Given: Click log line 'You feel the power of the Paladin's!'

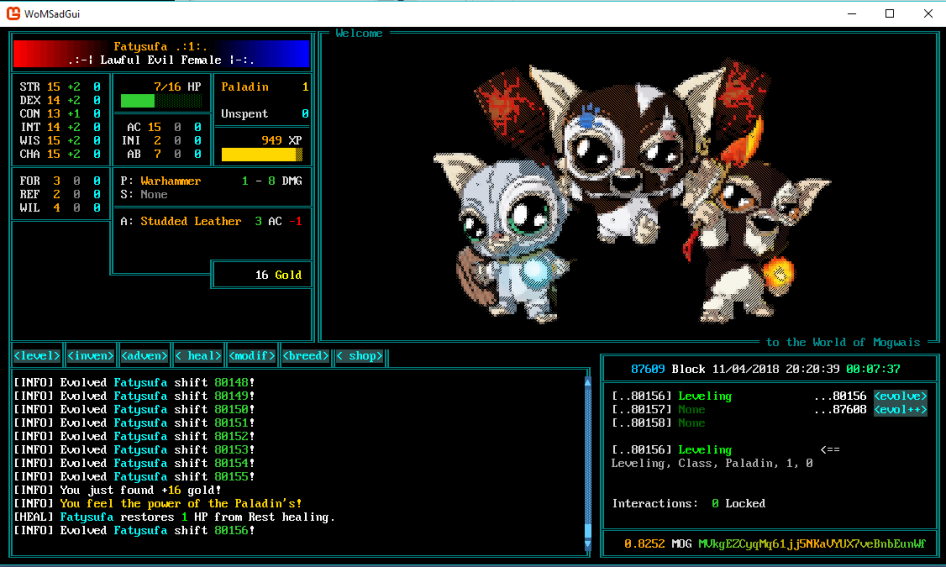Looking at the screenshot, I should tap(157, 504).
